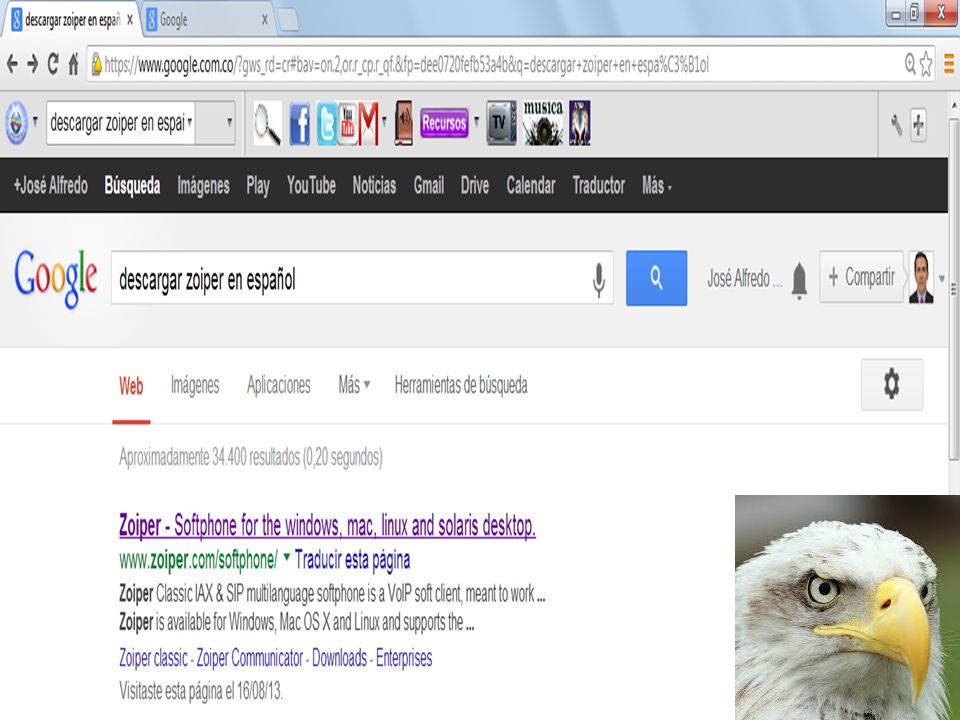Click the zoom magnifier in the address bar
Viewport: 960px width, 720px height.
pos(910,63)
